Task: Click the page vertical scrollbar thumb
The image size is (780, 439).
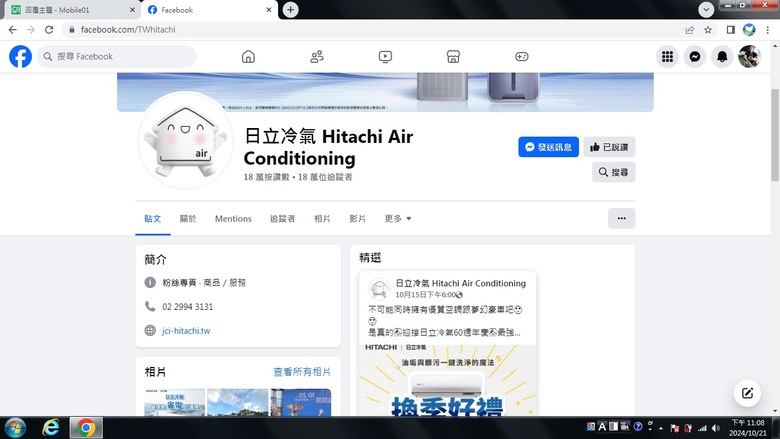Action: point(775,135)
